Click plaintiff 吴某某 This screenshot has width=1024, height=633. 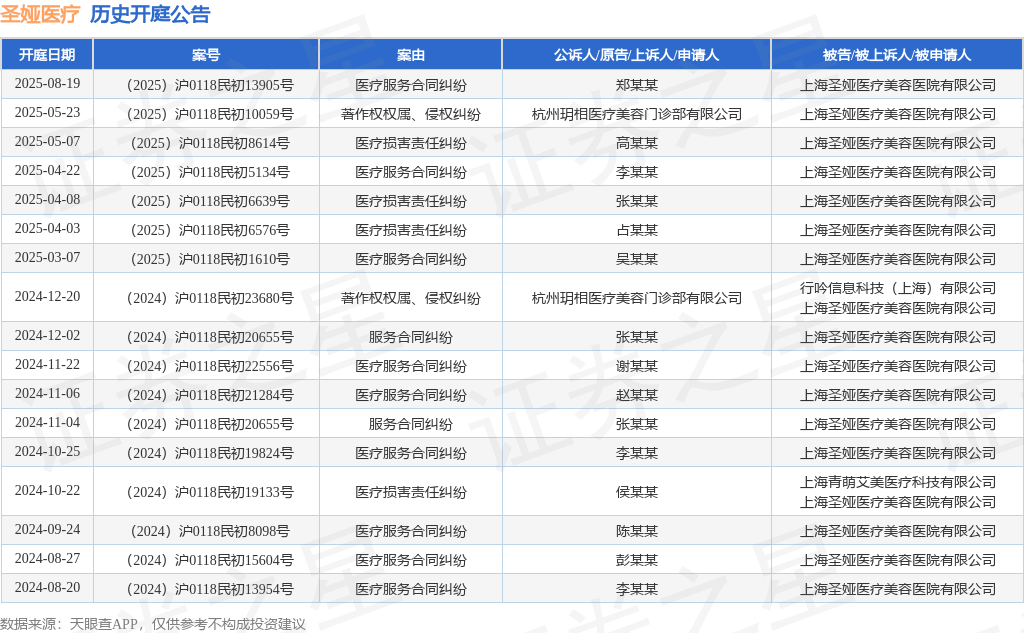pos(637,259)
